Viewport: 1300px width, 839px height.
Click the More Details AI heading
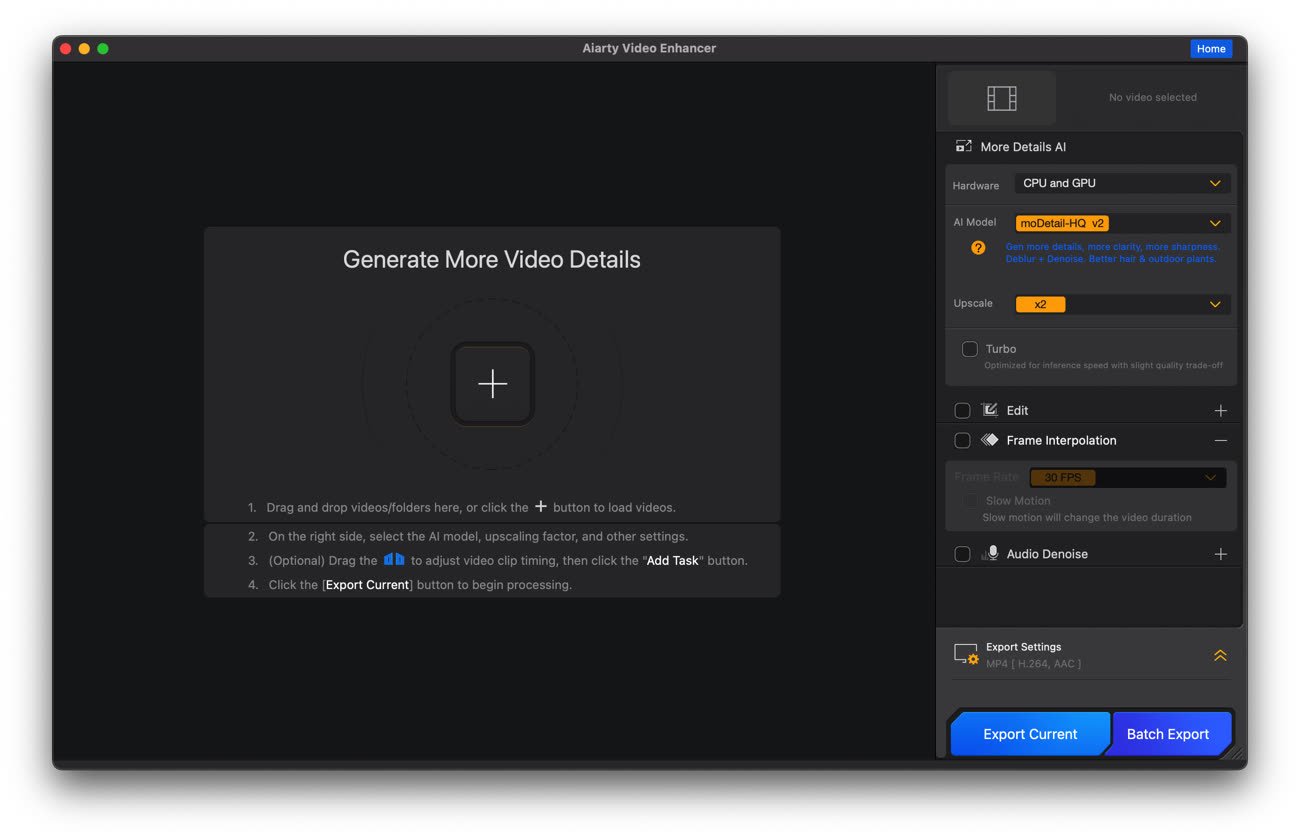1023,147
